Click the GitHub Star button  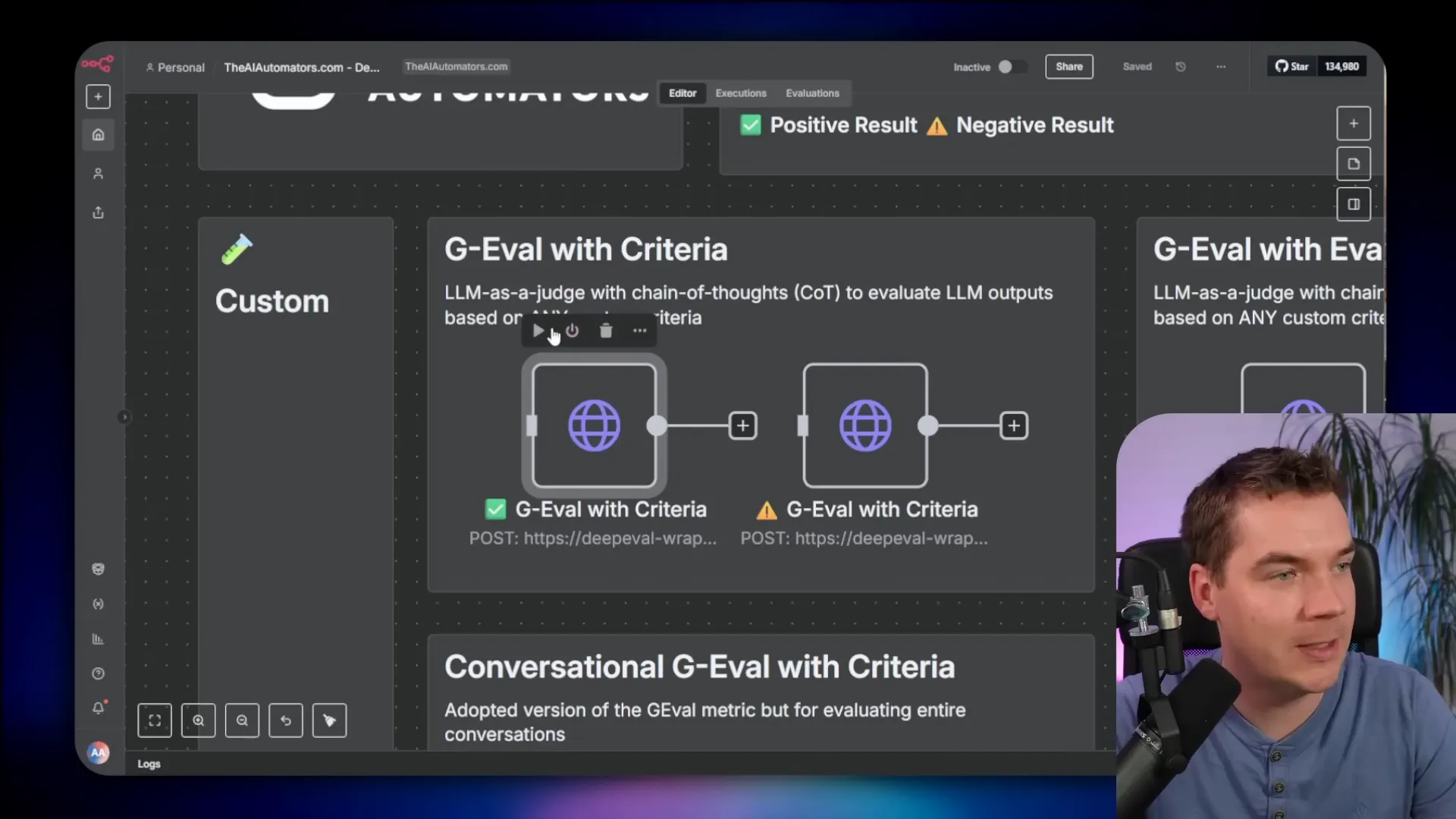(1291, 67)
